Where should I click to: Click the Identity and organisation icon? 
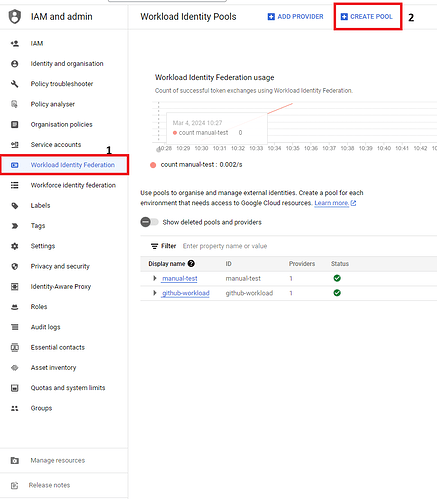coord(15,64)
